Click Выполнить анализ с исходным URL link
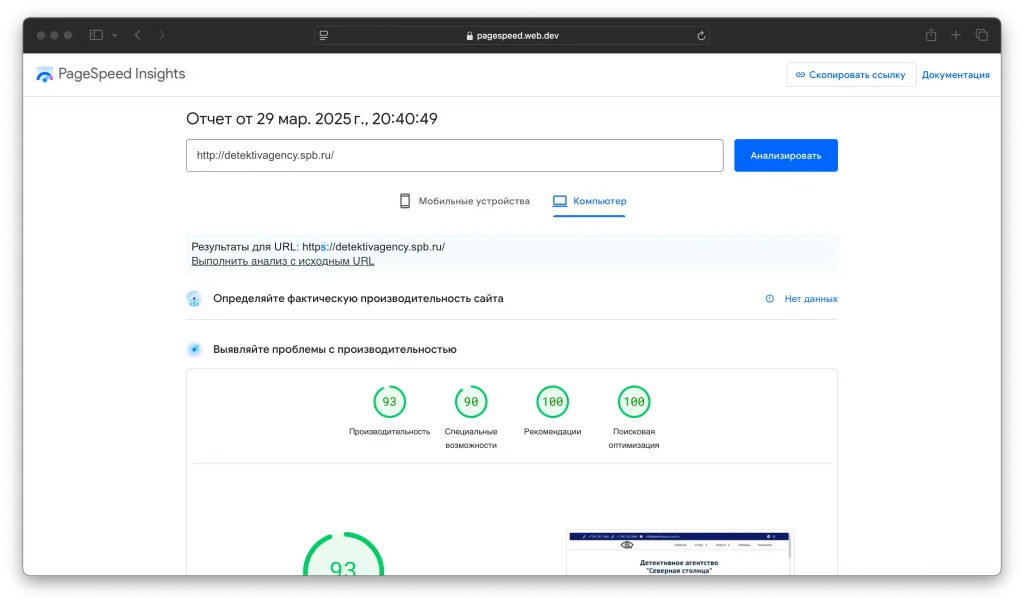The image size is (1024, 604). tap(283, 261)
